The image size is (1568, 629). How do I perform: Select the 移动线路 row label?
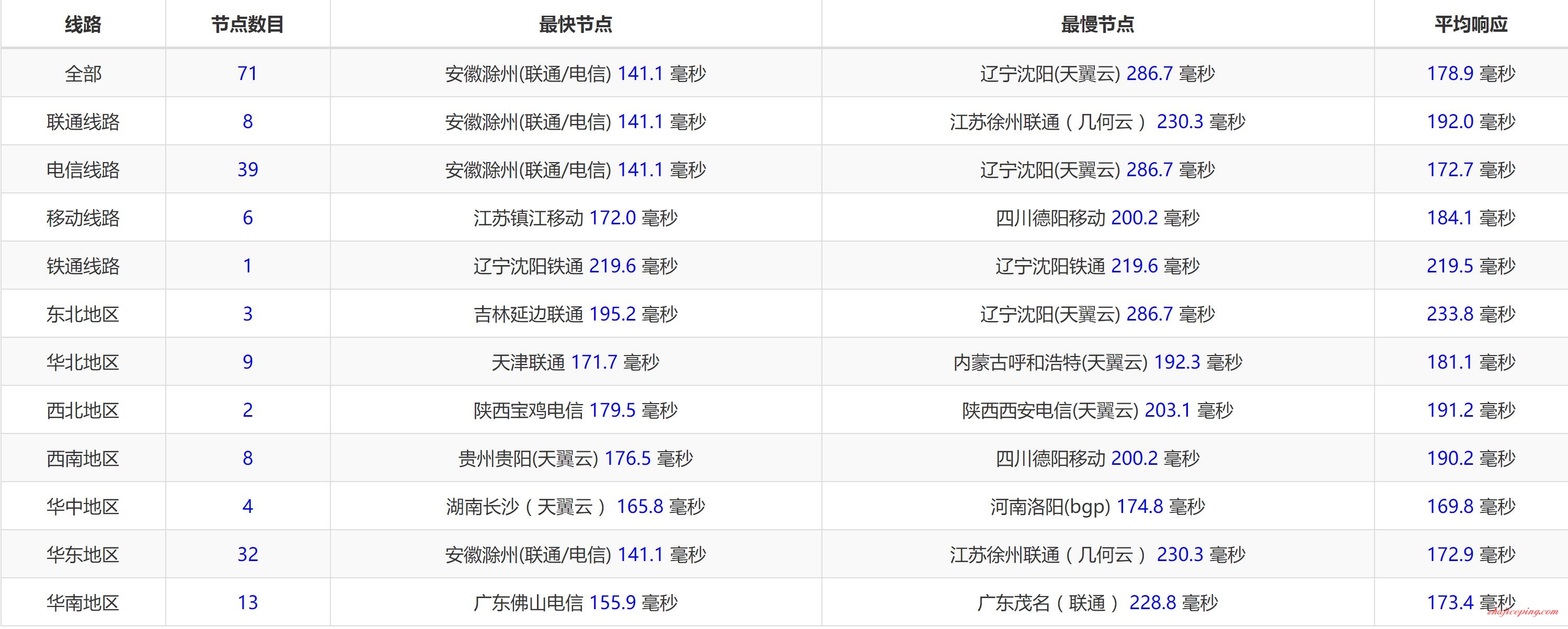(83, 218)
